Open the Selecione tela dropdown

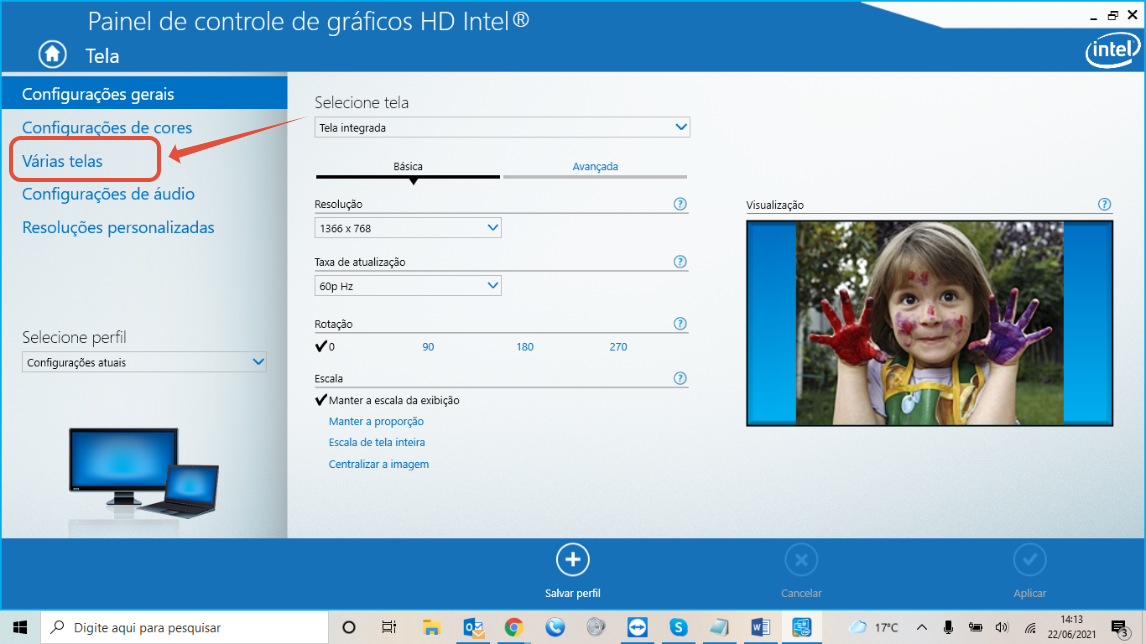tap(502, 127)
